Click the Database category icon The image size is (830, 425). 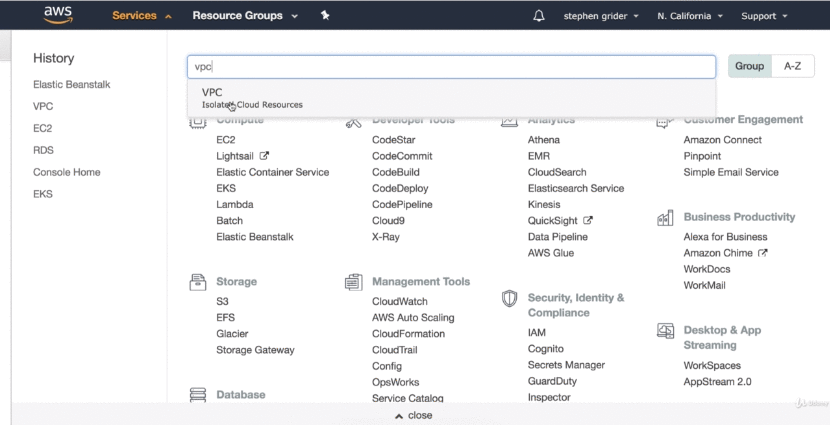[198, 395]
